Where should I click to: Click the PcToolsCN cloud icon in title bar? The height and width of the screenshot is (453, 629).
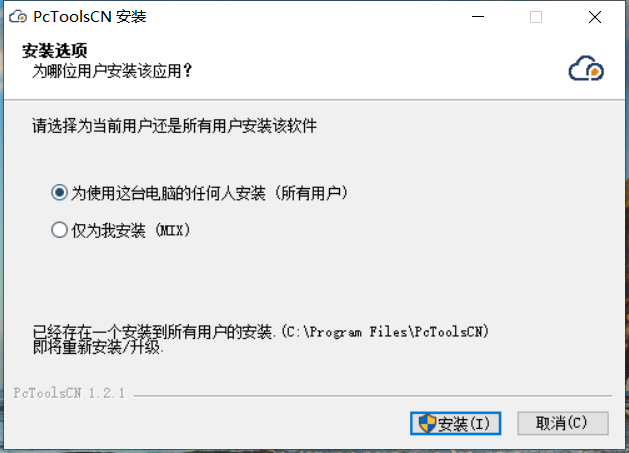click(x=18, y=17)
